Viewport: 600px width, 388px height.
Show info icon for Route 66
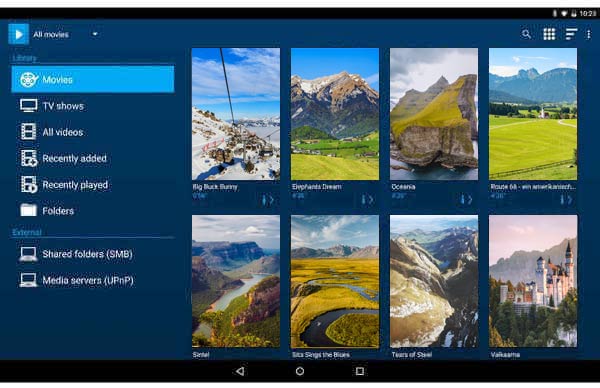(562, 199)
